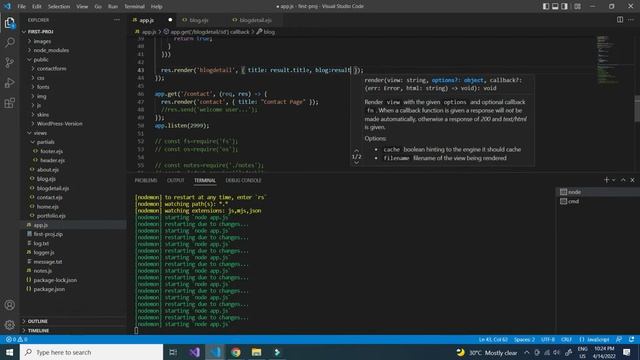Show the errors and warnings status item
The height and width of the screenshot is (360, 640).
(x=16, y=339)
